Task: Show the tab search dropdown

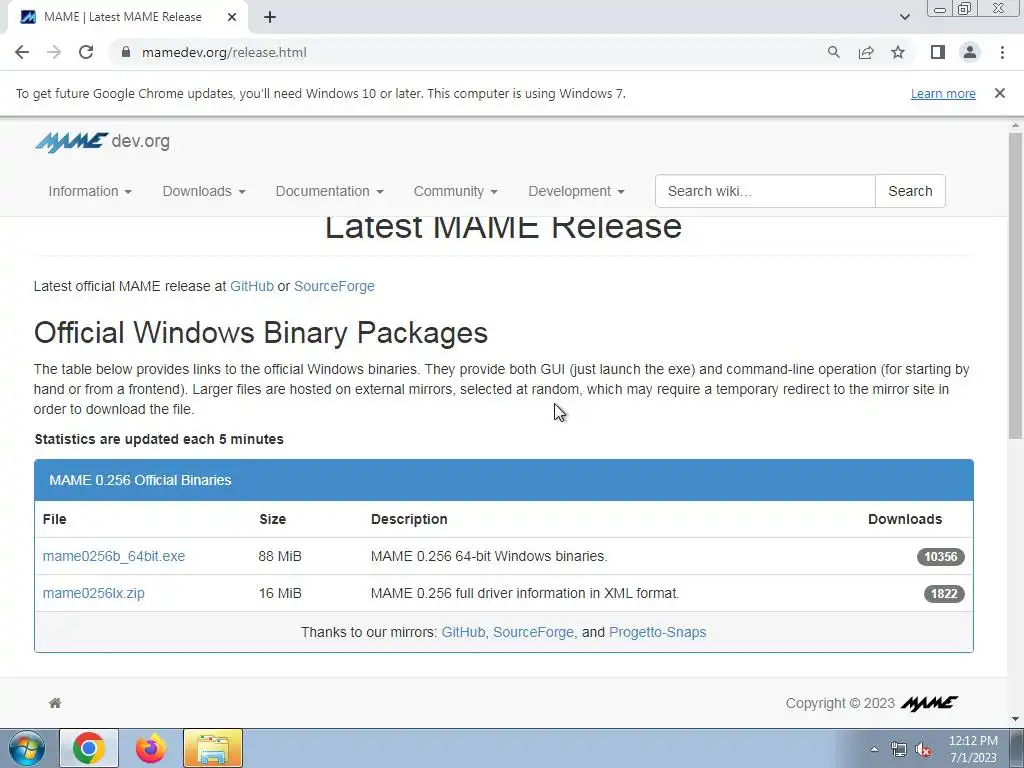Action: pyautogui.click(x=904, y=17)
